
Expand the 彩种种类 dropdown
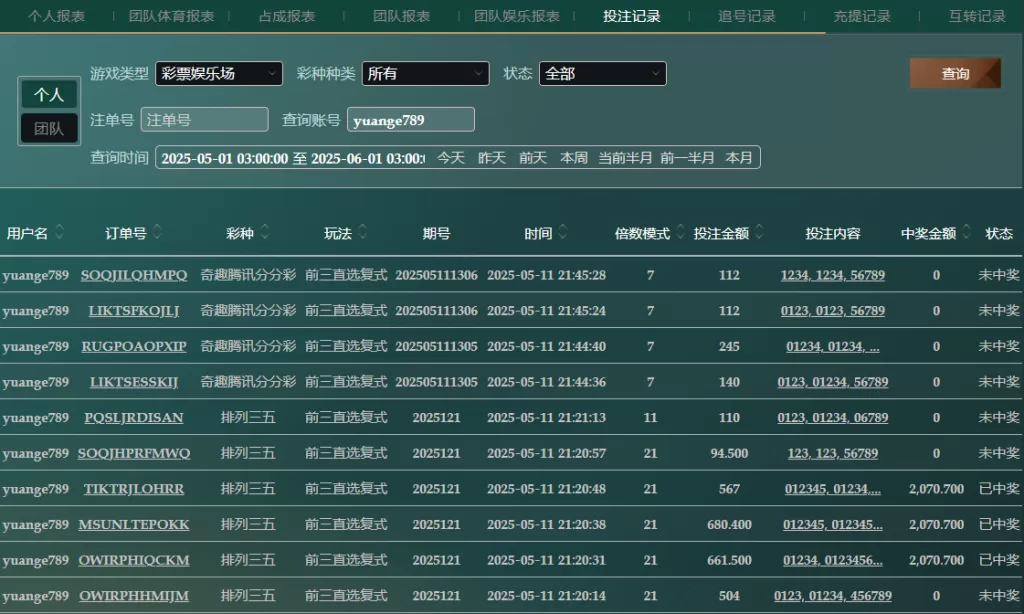pos(425,74)
